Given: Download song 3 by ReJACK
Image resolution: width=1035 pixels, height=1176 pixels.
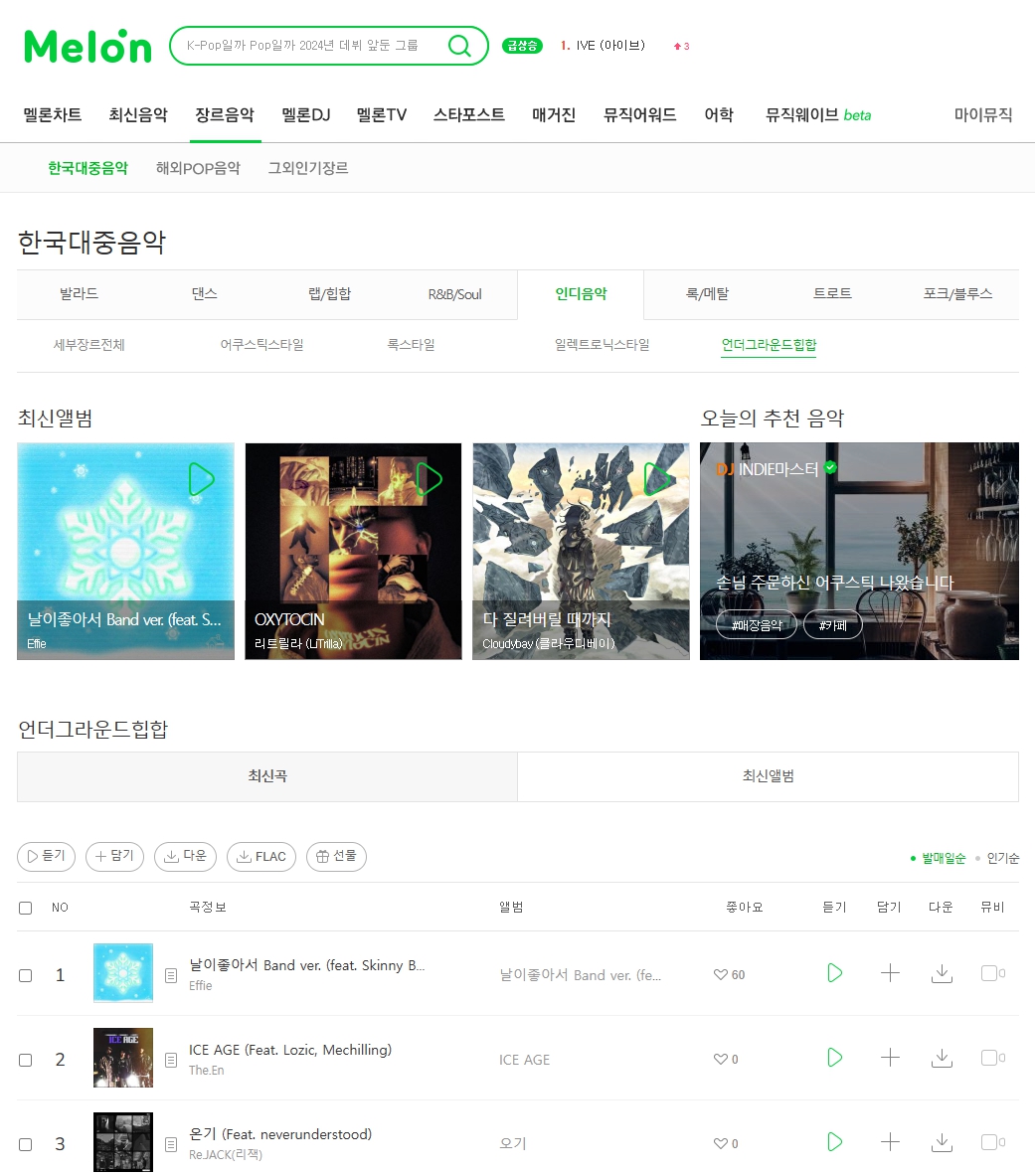Looking at the screenshot, I should pyautogui.click(x=942, y=1142).
